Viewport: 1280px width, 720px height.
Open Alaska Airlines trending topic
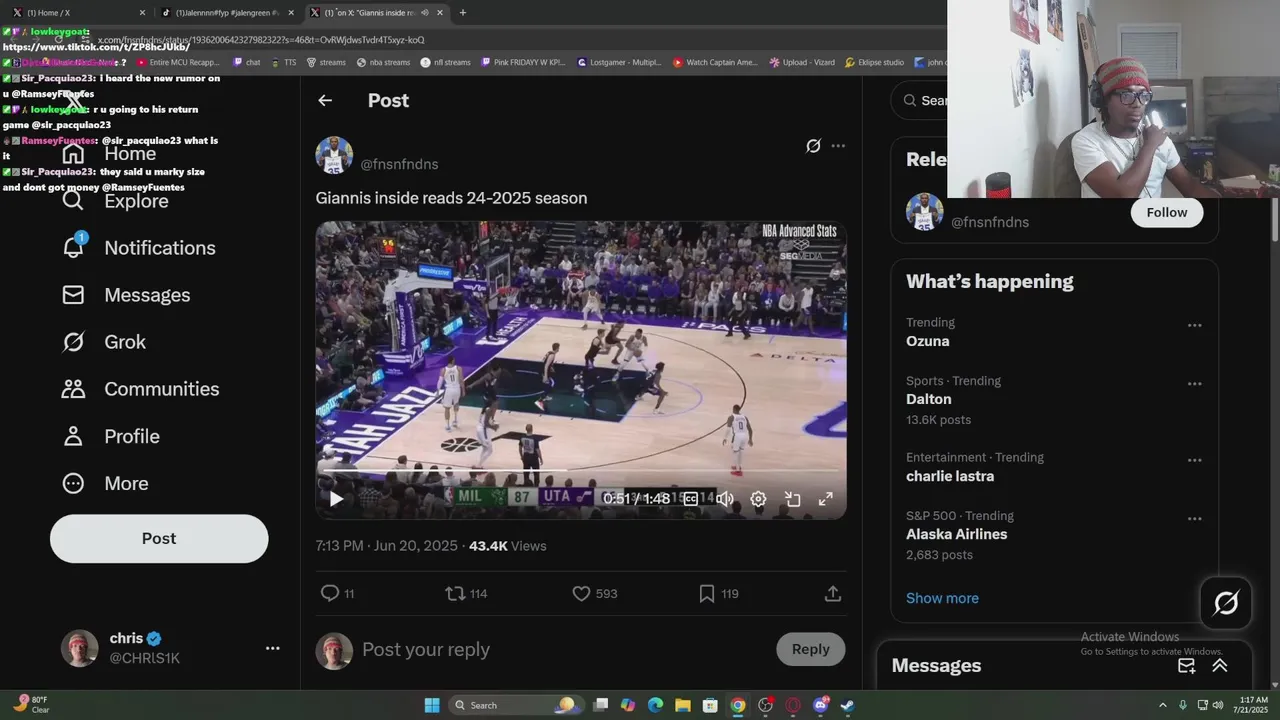pyautogui.click(x=957, y=534)
